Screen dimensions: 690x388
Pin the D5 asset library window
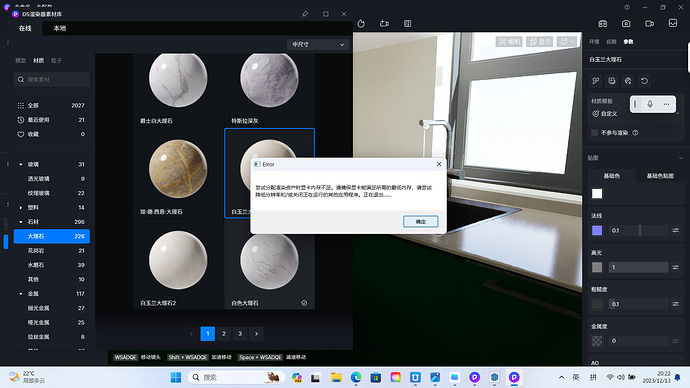pyautogui.click(x=305, y=14)
